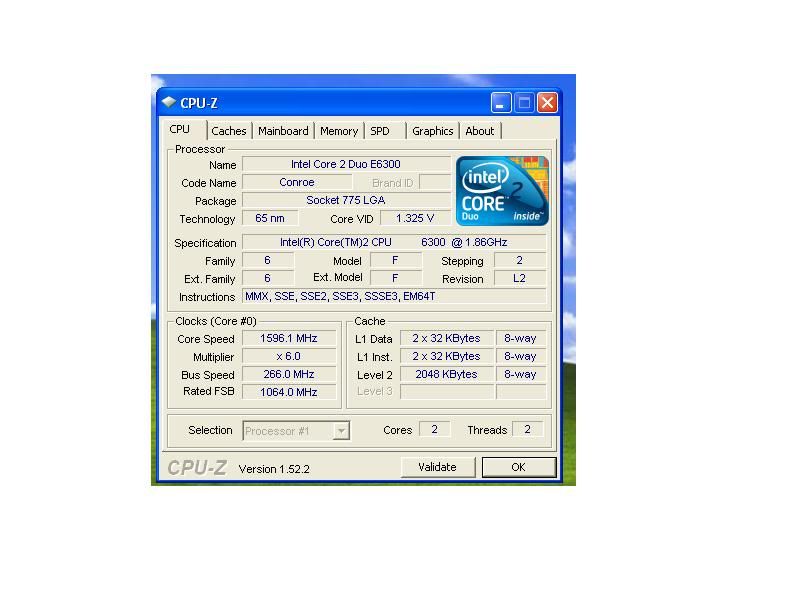Open the Mainboard tab
This screenshot has height=600, width=800.
(283, 131)
